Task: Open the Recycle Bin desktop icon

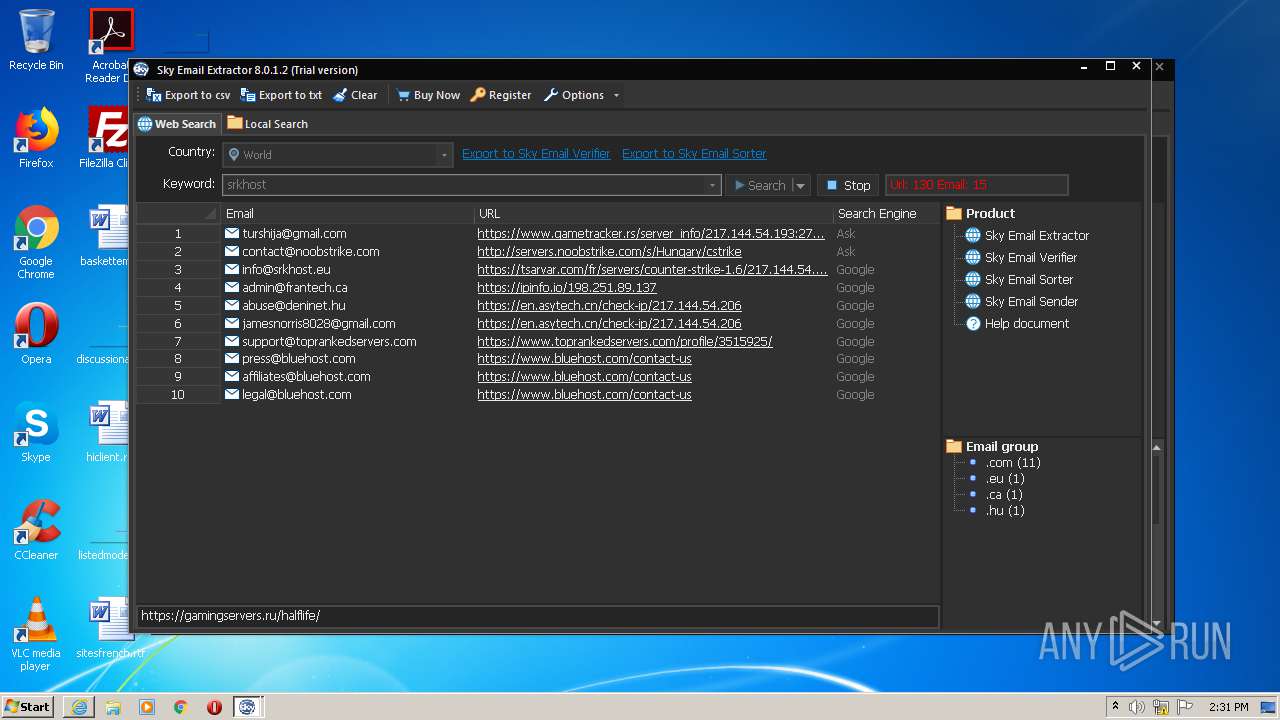Action: coord(36,40)
